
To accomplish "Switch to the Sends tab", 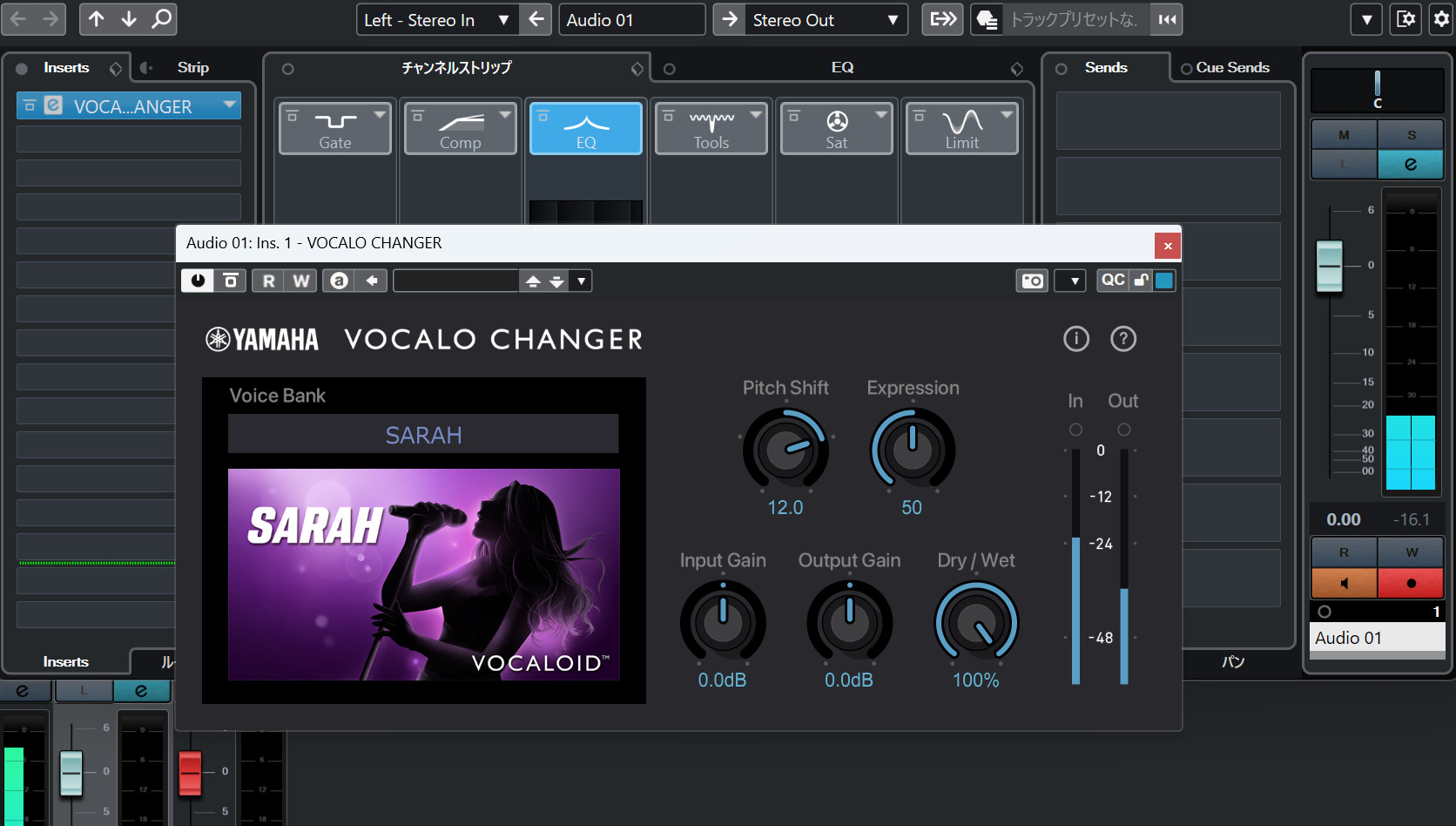I will (1106, 67).
